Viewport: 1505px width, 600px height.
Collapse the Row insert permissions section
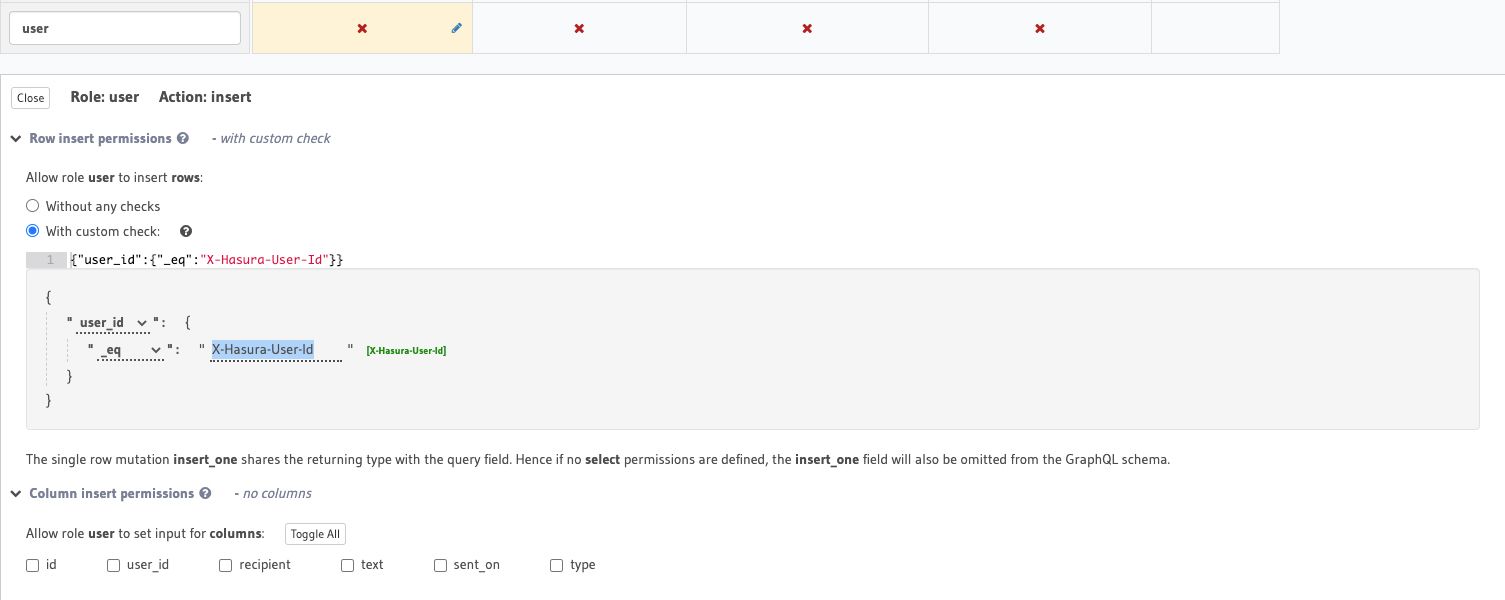point(15,138)
